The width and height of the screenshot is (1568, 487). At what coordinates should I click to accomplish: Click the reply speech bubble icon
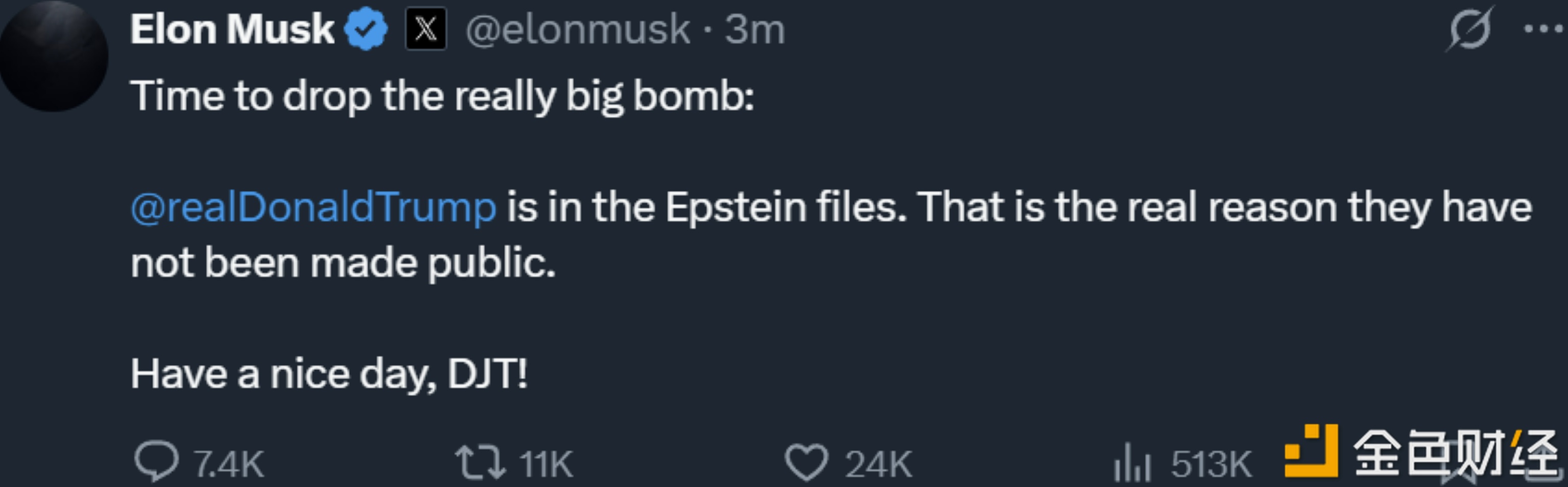[156, 462]
